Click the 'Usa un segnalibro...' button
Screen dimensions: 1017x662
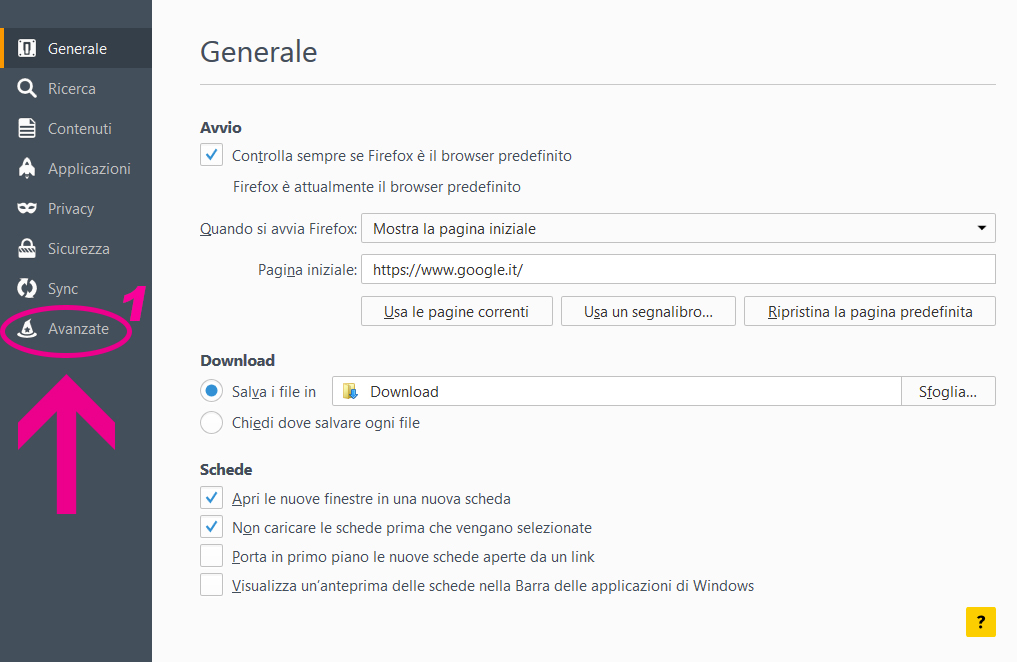648,311
